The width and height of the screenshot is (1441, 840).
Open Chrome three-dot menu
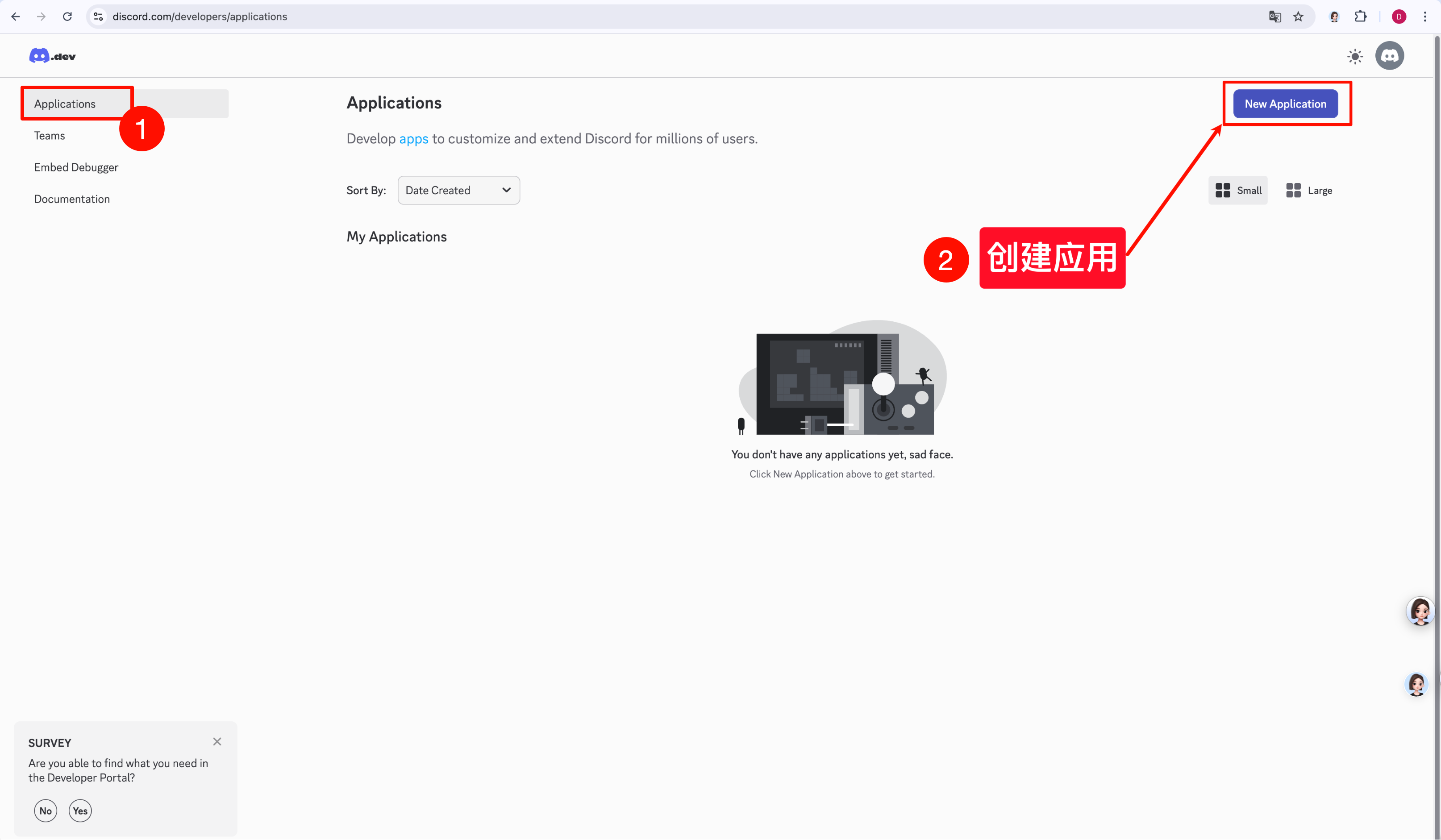pyautogui.click(x=1424, y=17)
